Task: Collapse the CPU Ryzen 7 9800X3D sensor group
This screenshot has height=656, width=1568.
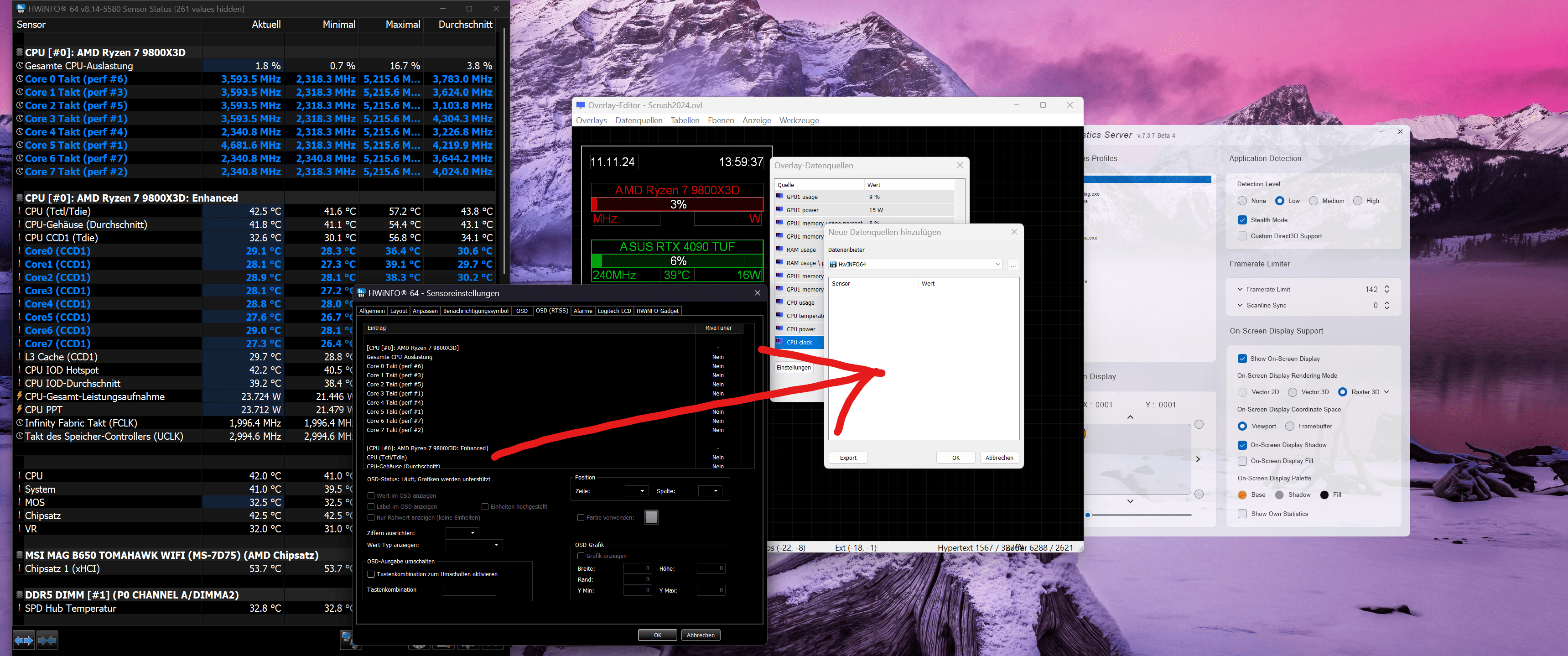Action: 20,52
